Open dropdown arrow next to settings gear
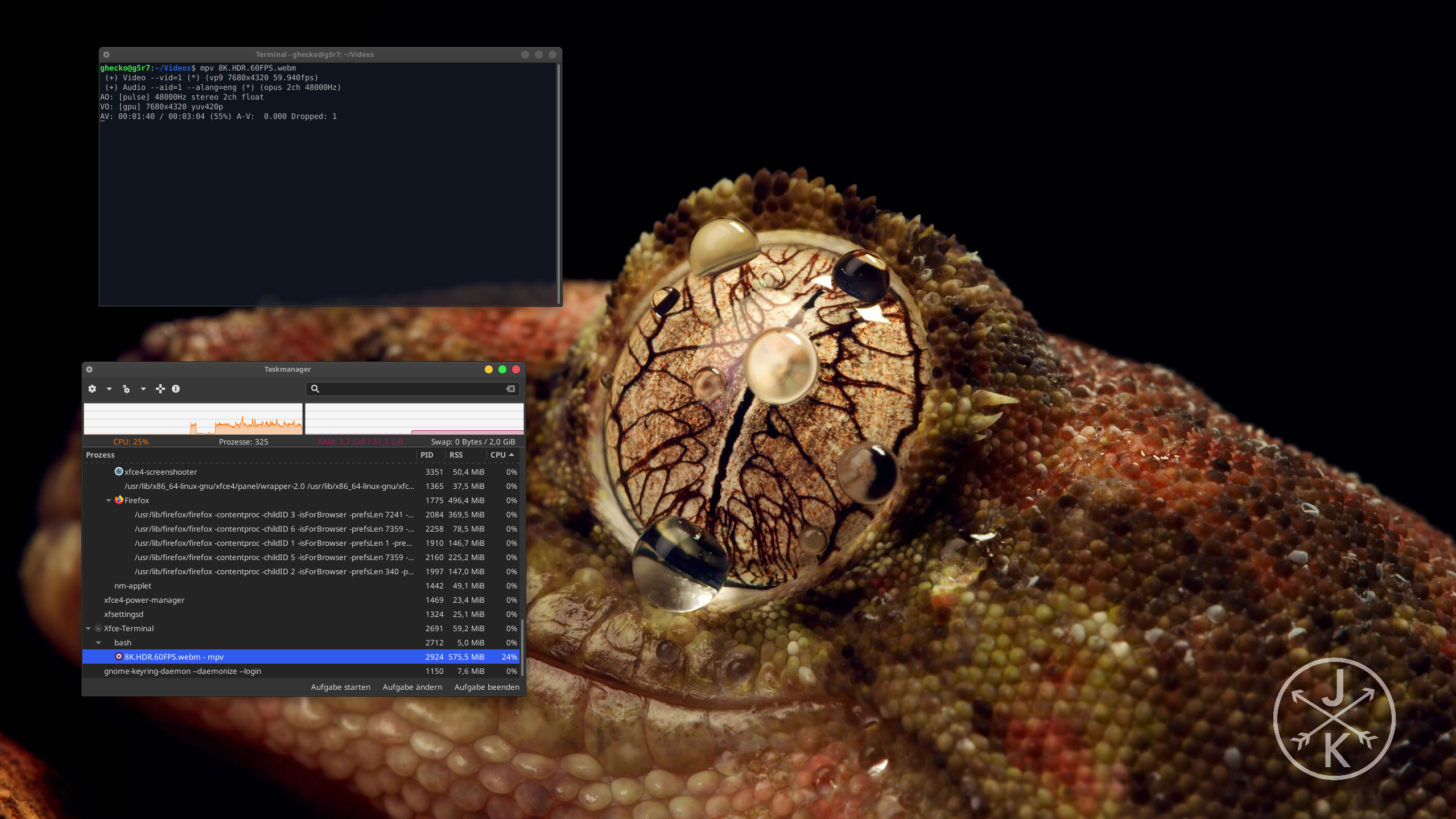The width and height of the screenshot is (1456, 819). (x=109, y=389)
